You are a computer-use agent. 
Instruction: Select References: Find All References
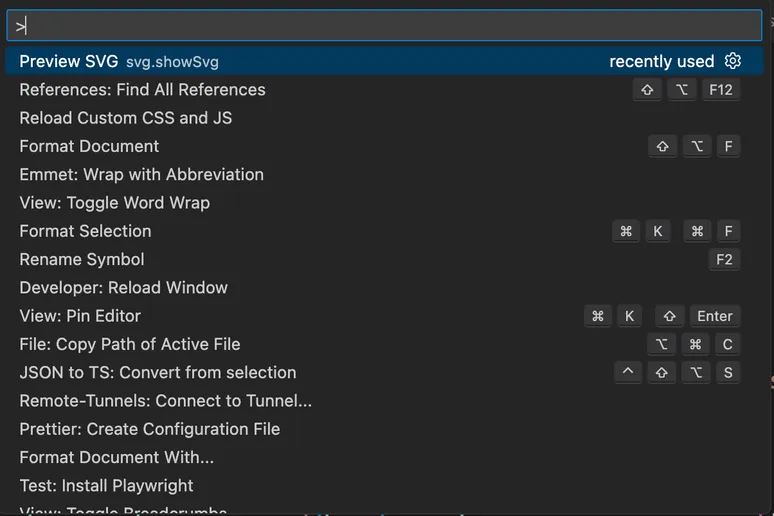click(142, 90)
